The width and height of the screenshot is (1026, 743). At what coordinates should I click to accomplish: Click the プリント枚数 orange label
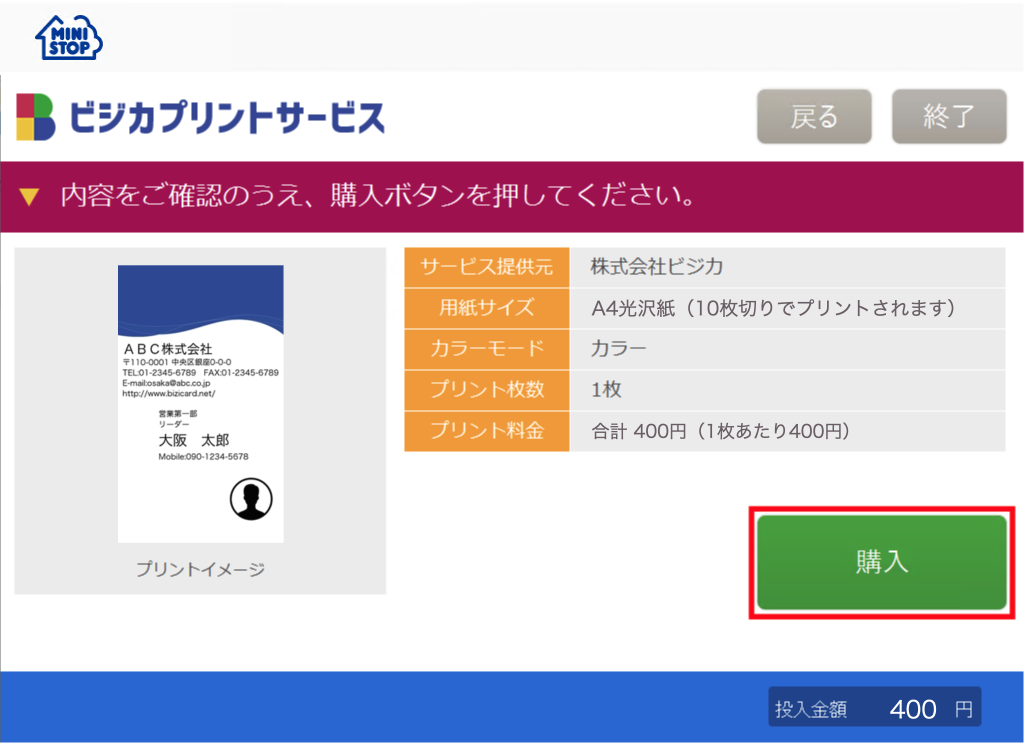point(486,390)
